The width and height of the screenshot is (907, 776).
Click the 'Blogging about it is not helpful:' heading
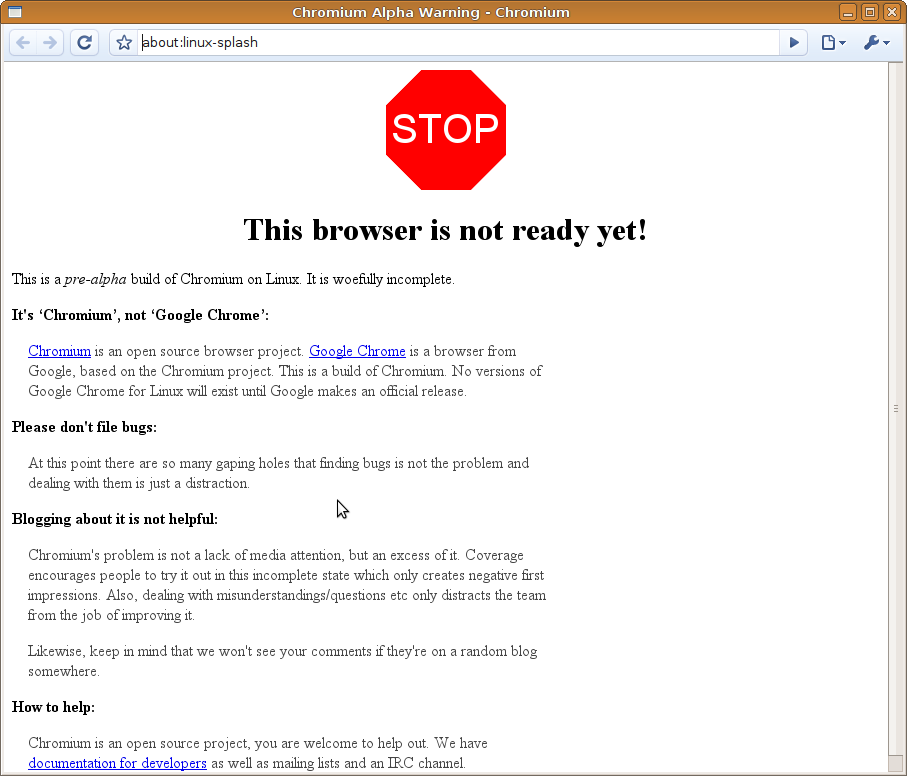click(115, 519)
